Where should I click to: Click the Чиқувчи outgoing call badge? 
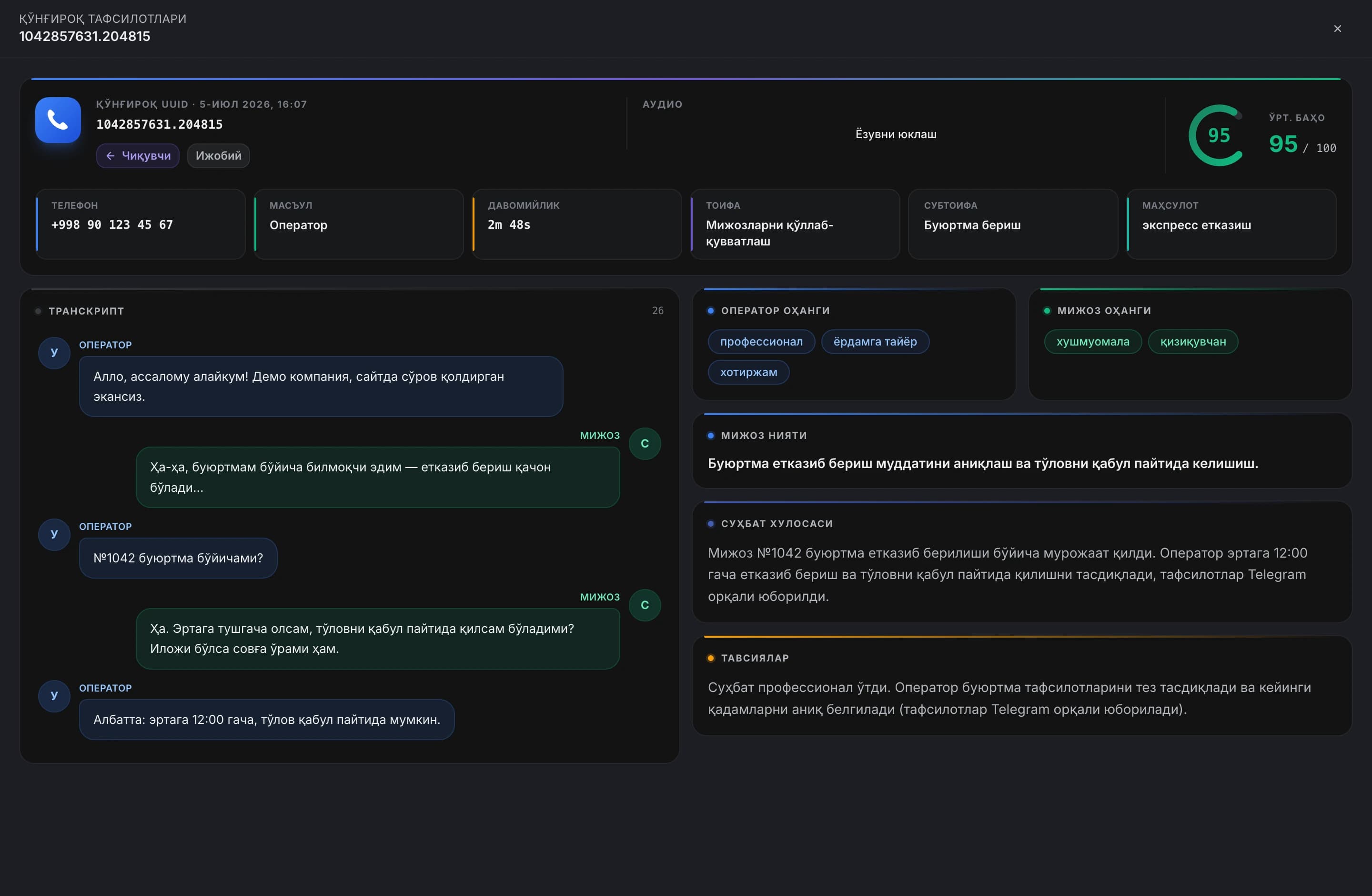tap(138, 156)
